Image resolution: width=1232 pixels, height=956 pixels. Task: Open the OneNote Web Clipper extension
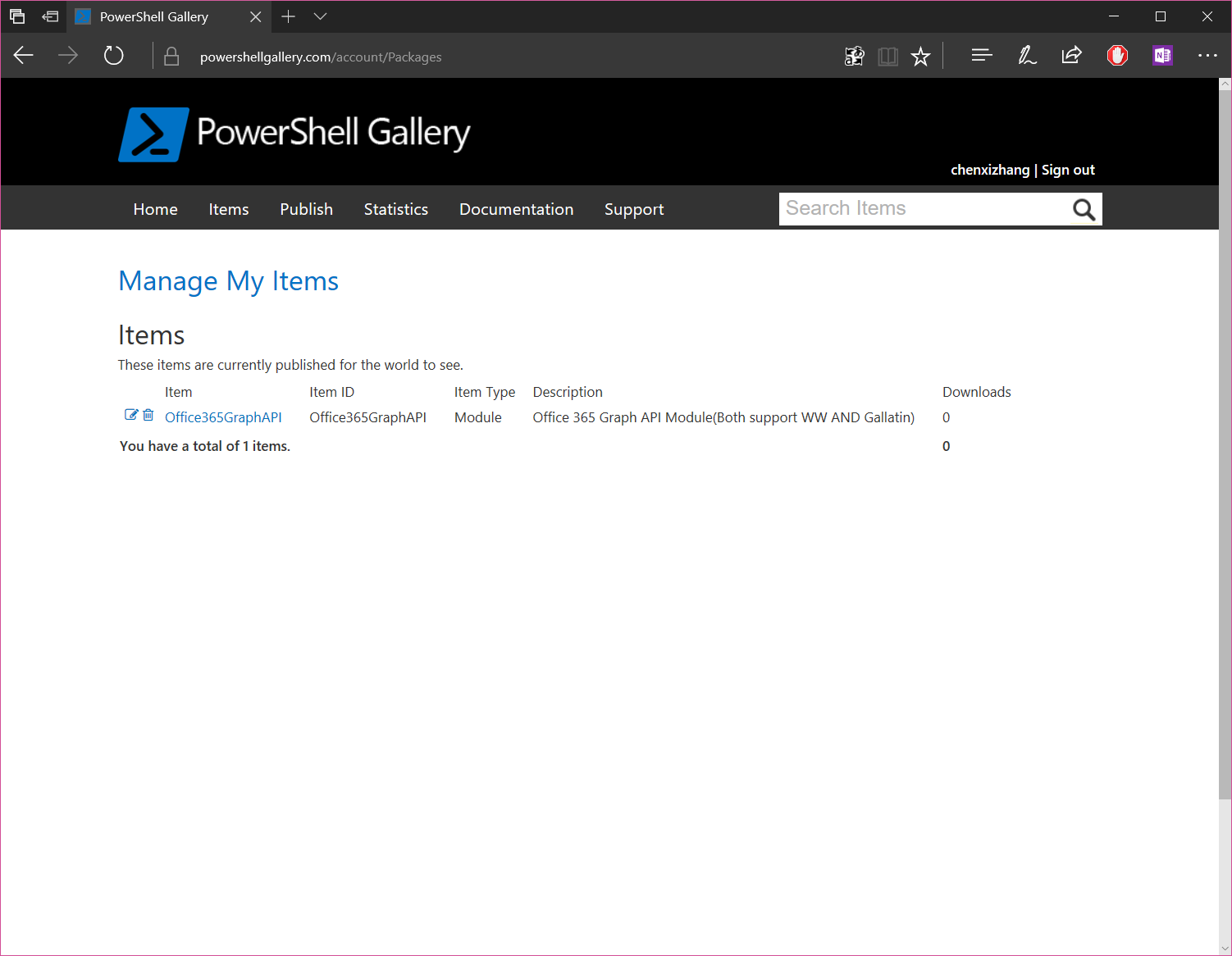(x=1162, y=55)
